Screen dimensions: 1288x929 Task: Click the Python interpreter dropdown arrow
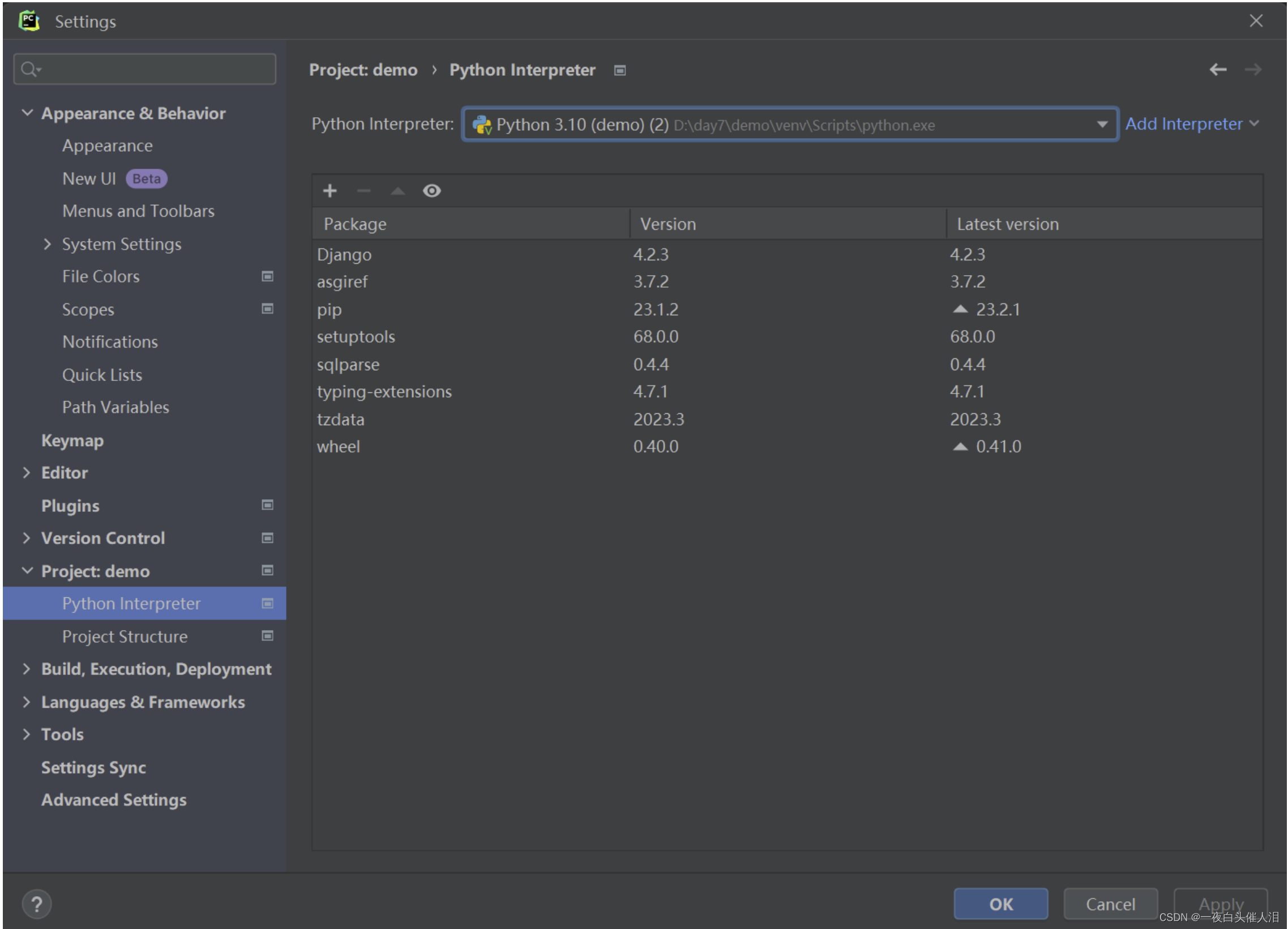tap(1102, 124)
